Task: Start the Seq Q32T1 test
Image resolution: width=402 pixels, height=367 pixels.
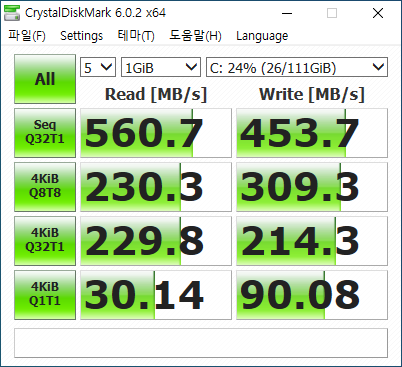Action: [x=45, y=133]
